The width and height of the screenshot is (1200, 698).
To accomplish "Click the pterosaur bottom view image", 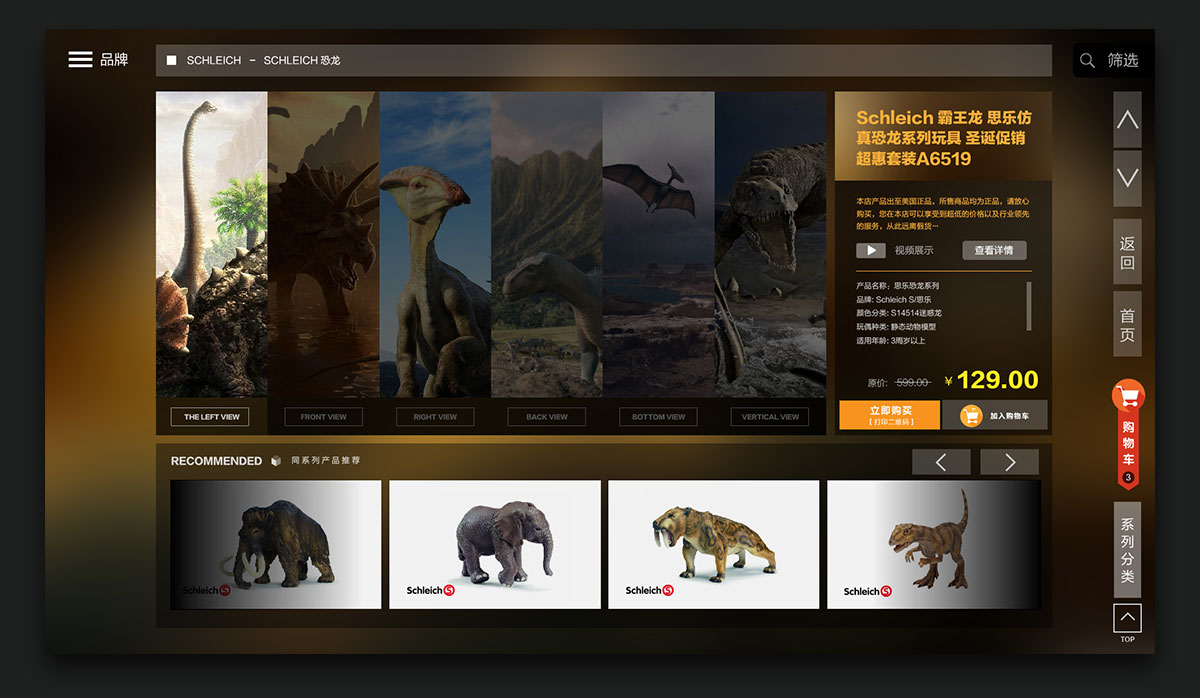I will [658, 245].
